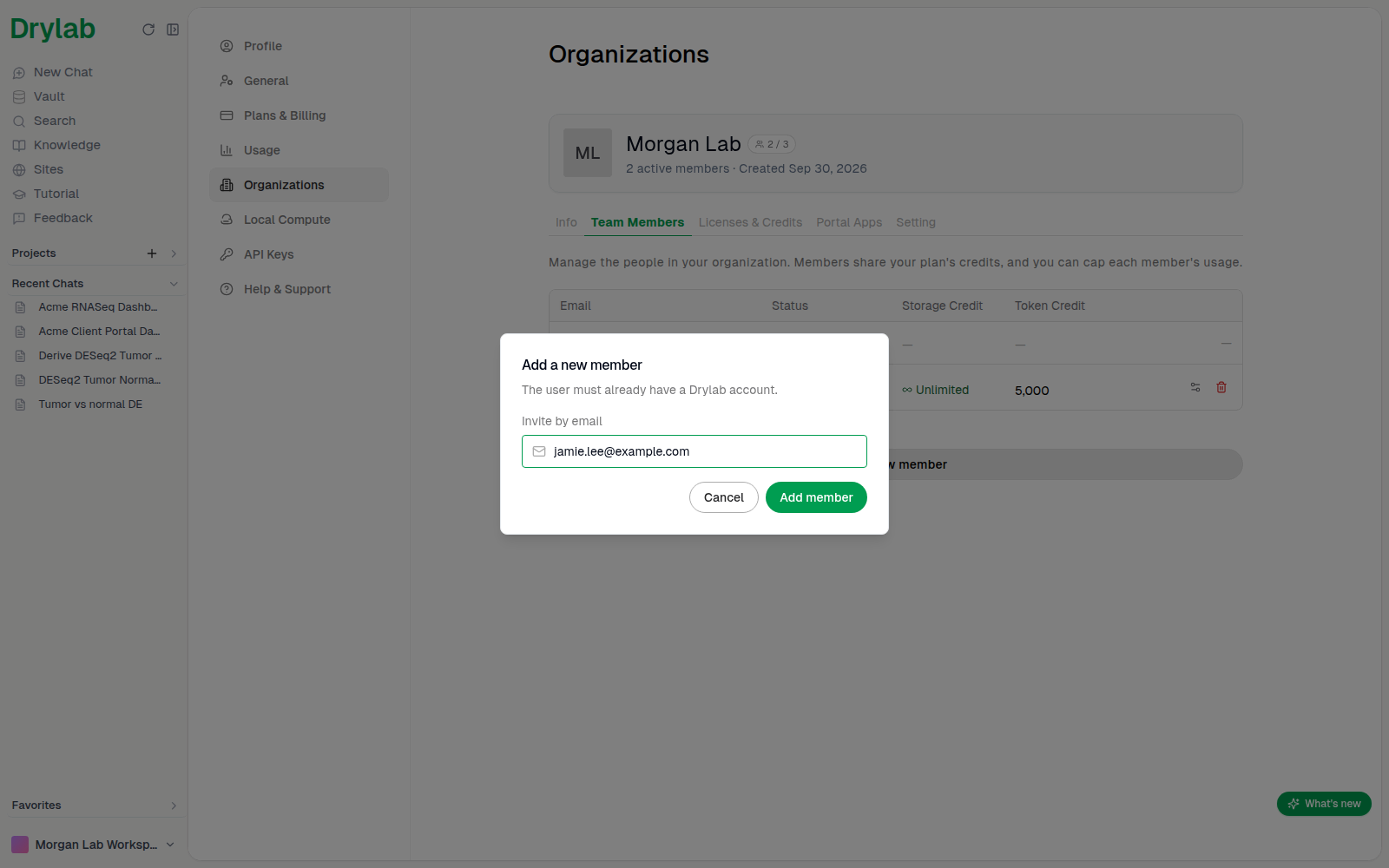Click the Status column header

pyautogui.click(x=790, y=306)
